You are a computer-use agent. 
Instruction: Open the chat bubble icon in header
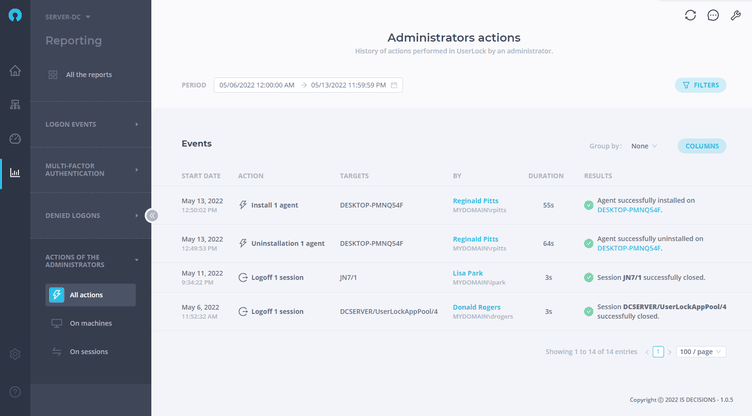(713, 15)
